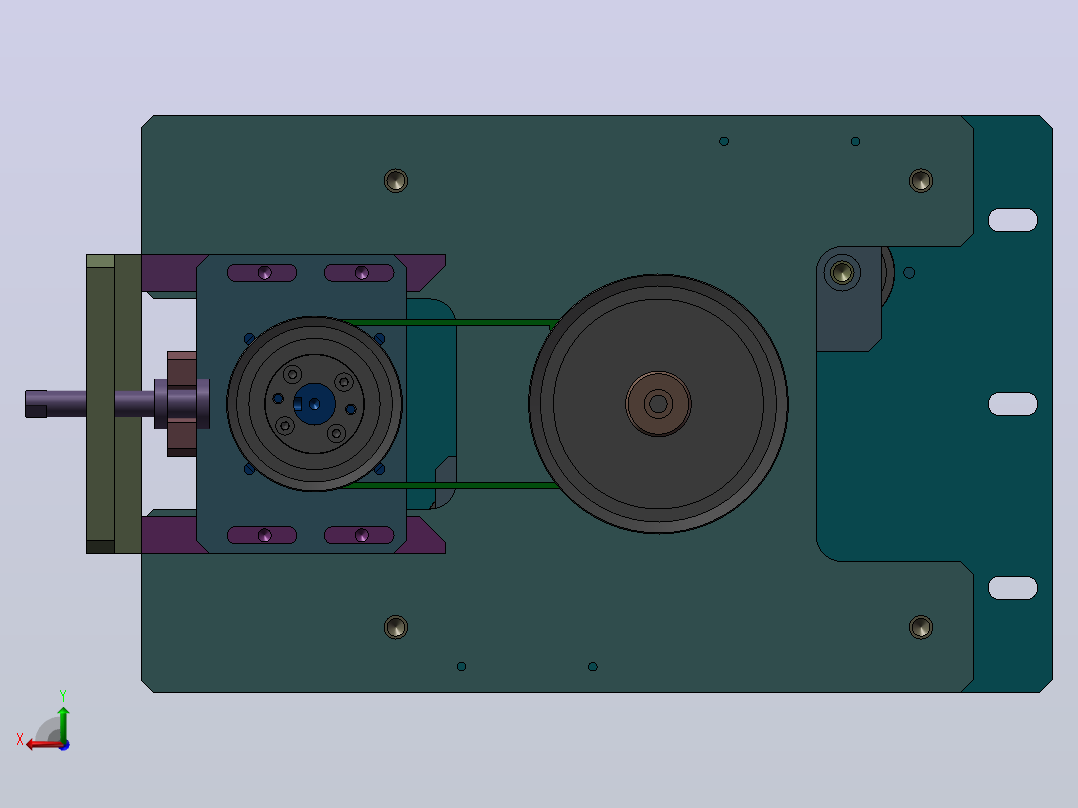The image size is (1078, 808).
Task: Pick the upper-left purple adjustment slot on motor plate
Action: point(262,273)
